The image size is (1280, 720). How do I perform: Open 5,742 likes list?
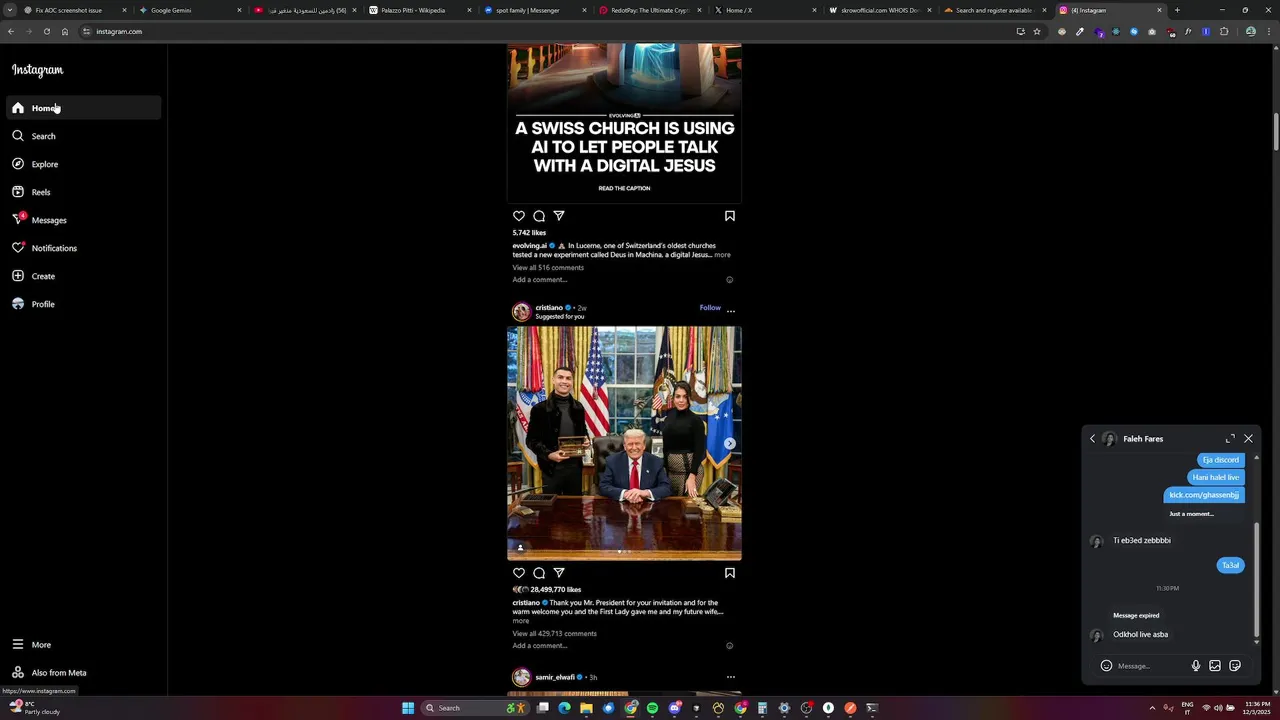click(529, 233)
